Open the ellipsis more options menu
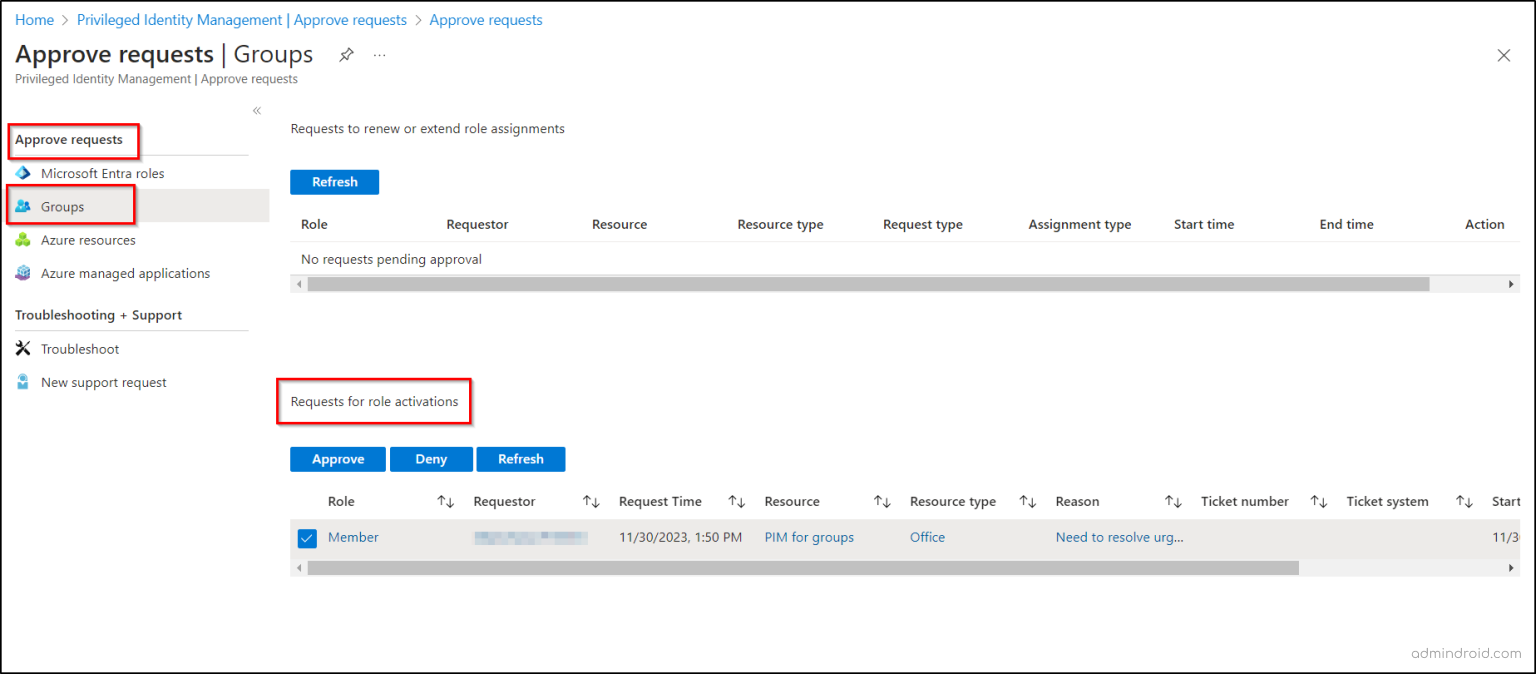 pos(380,55)
